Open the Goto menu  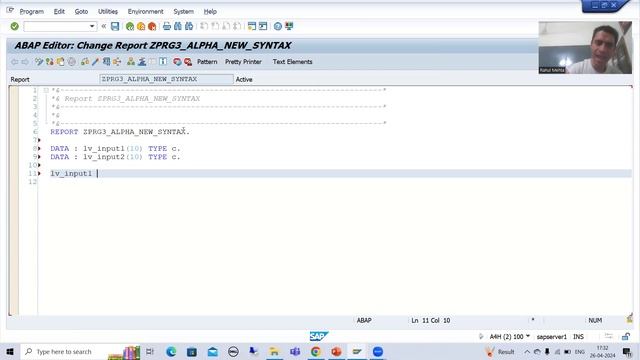[x=81, y=11]
